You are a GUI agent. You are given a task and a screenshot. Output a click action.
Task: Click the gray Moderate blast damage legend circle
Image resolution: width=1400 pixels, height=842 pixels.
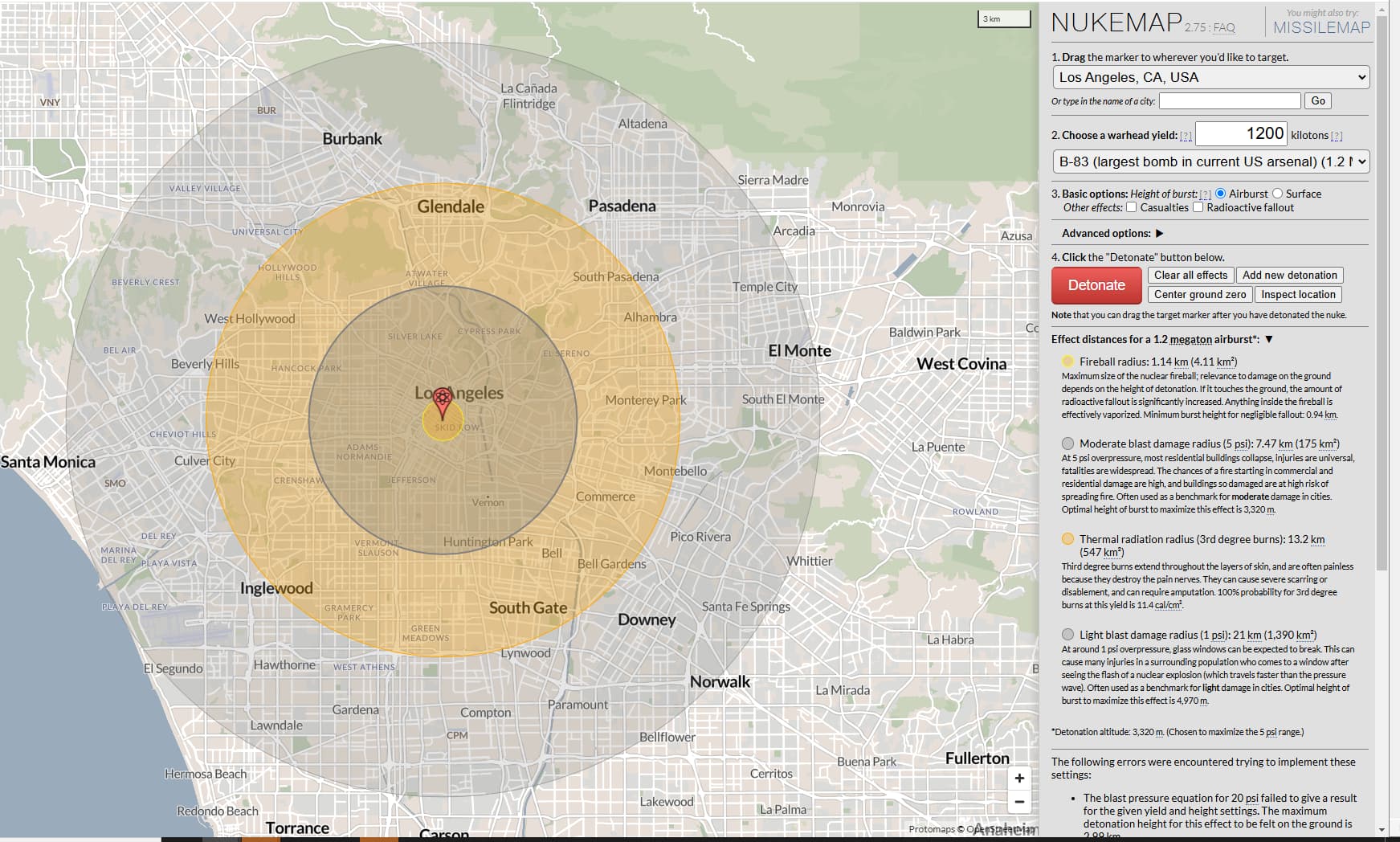(x=1067, y=443)
